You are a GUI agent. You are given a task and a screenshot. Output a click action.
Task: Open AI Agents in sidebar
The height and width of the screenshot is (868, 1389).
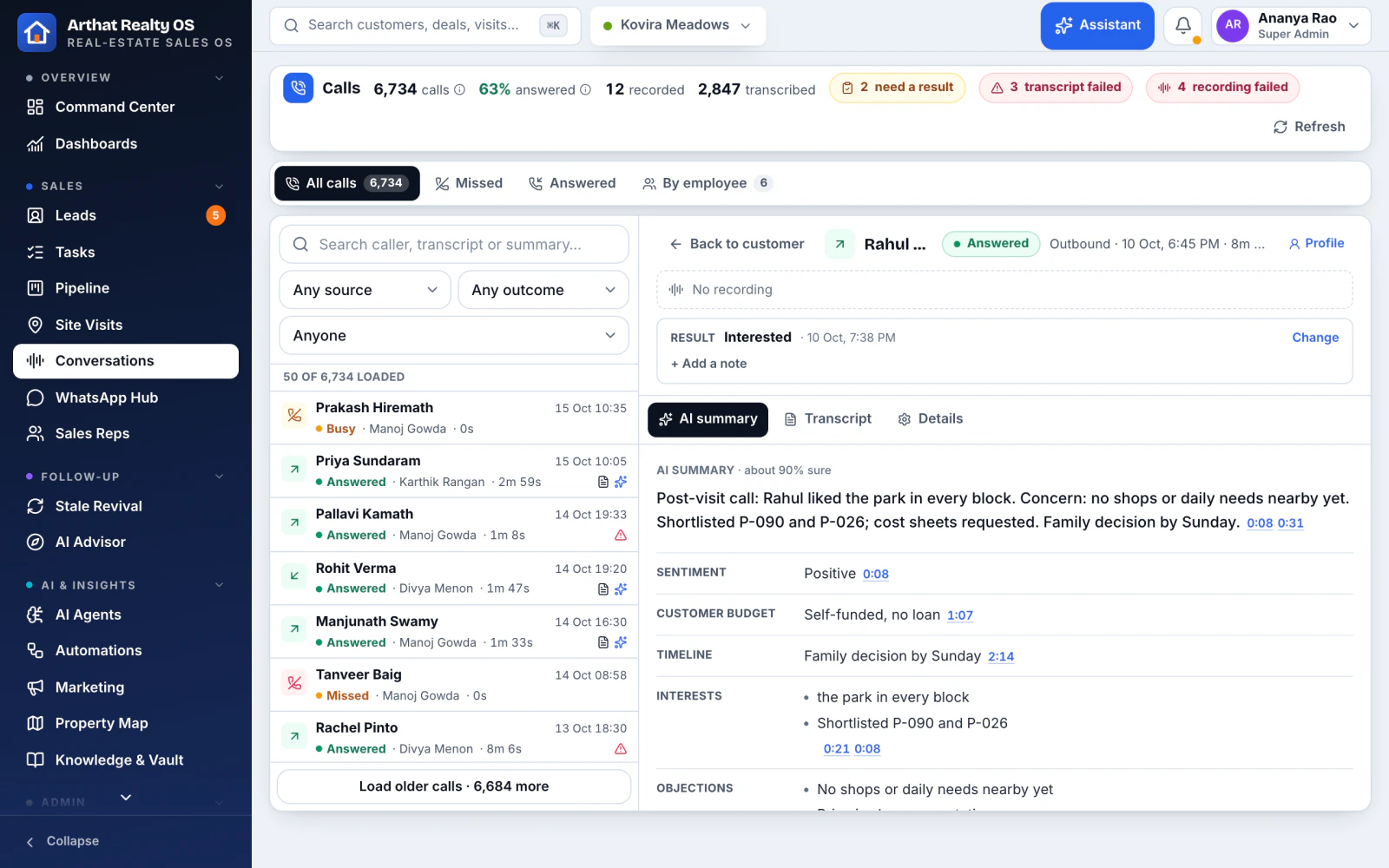(x=126, y=615)
